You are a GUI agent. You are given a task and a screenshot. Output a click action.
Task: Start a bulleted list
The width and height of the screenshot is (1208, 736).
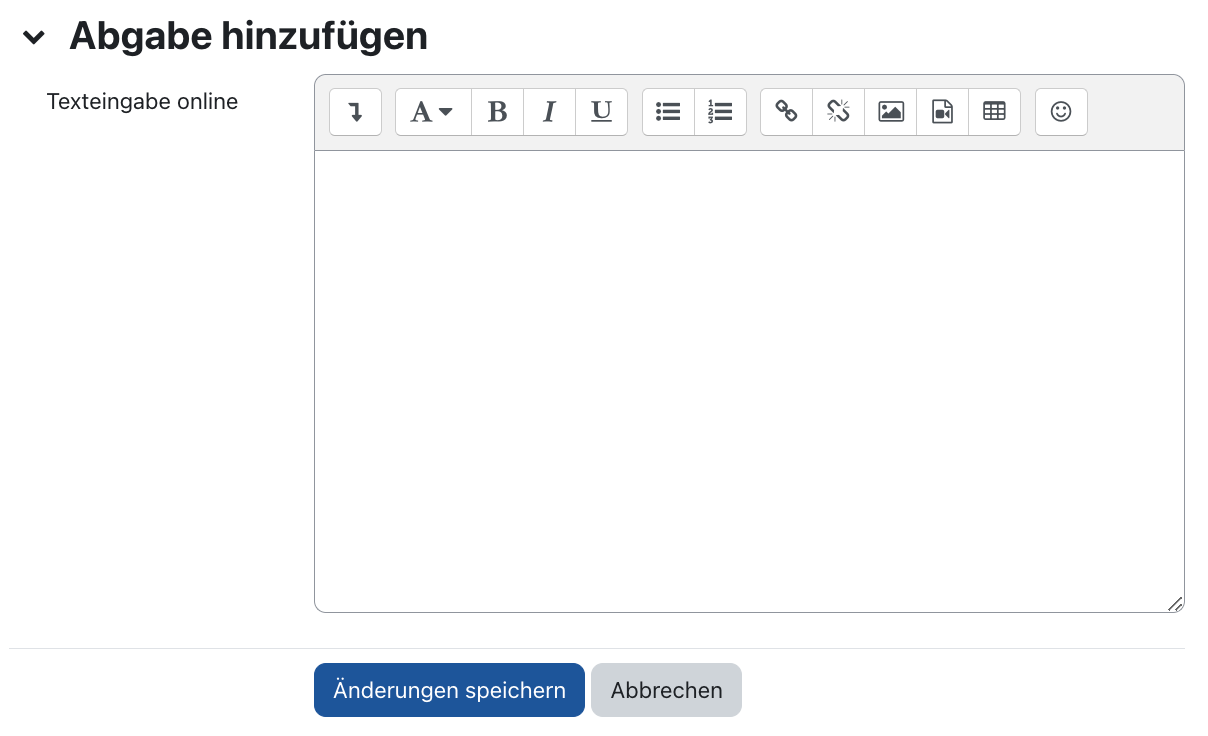coord(668,112)
